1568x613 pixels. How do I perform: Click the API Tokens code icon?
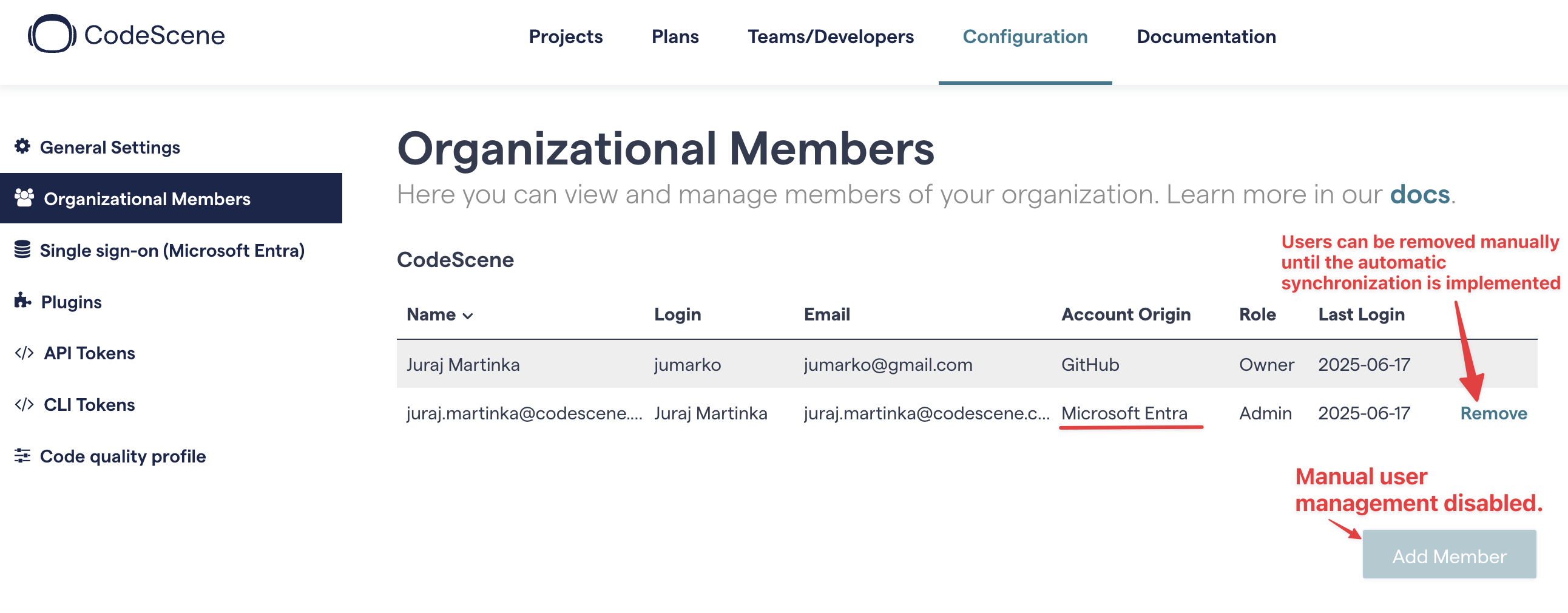coord(24,352)
